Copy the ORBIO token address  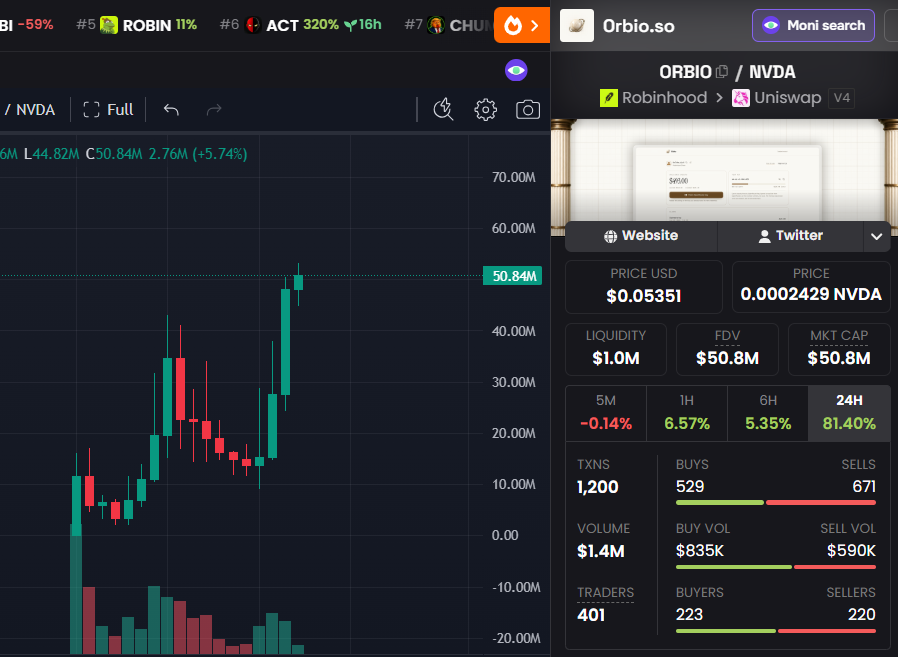point(722,72)
